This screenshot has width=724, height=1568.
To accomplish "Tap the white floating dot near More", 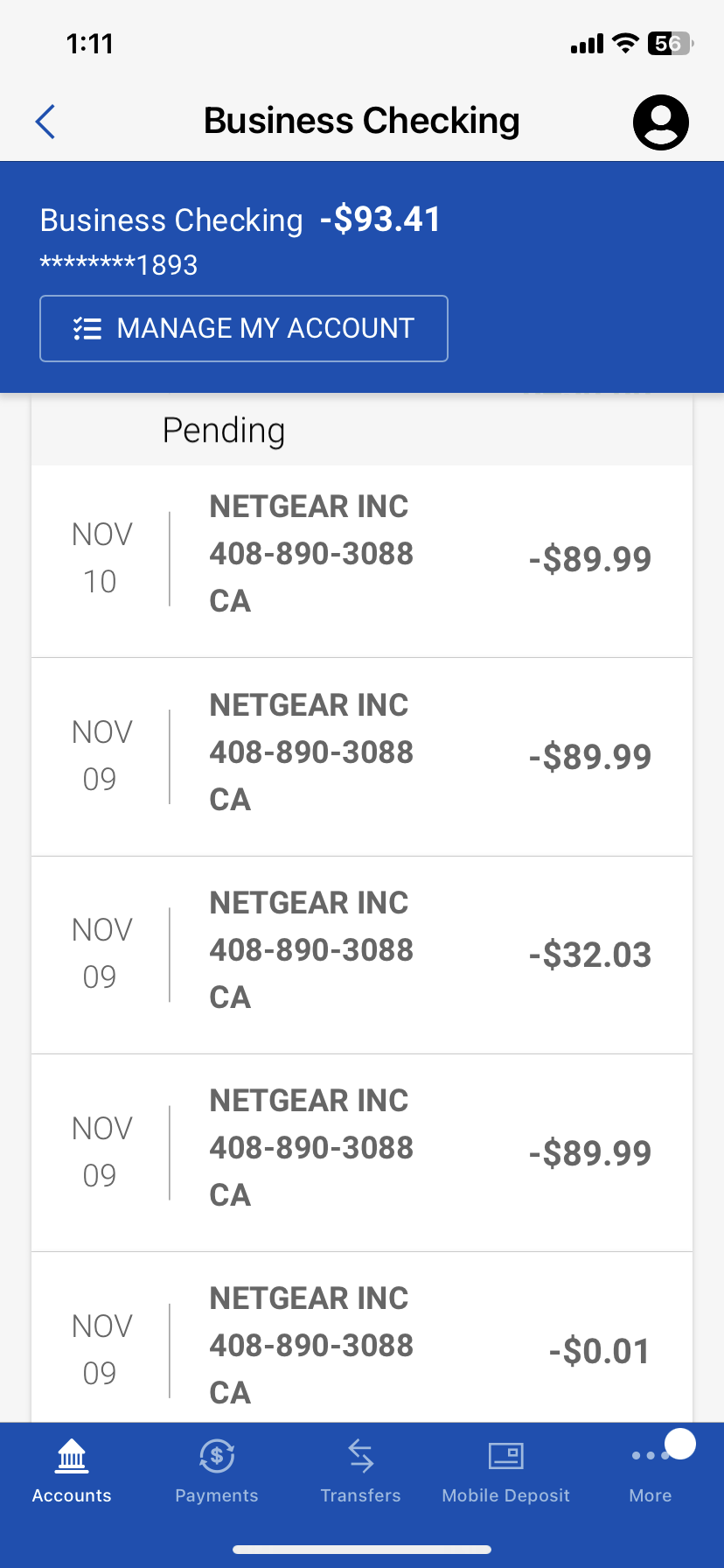I will 680,1444.
